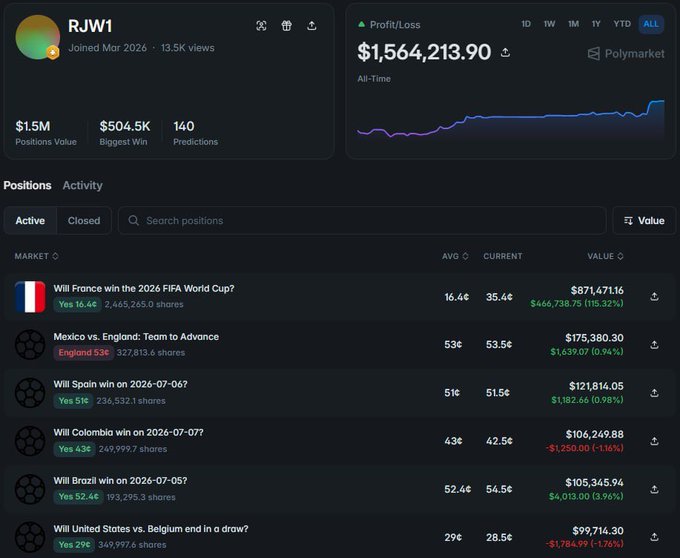The height and width of the screenshot is (558, 680).
Task: Click the soccer ball icon for Spain market
Action: (x=30, y=393)
